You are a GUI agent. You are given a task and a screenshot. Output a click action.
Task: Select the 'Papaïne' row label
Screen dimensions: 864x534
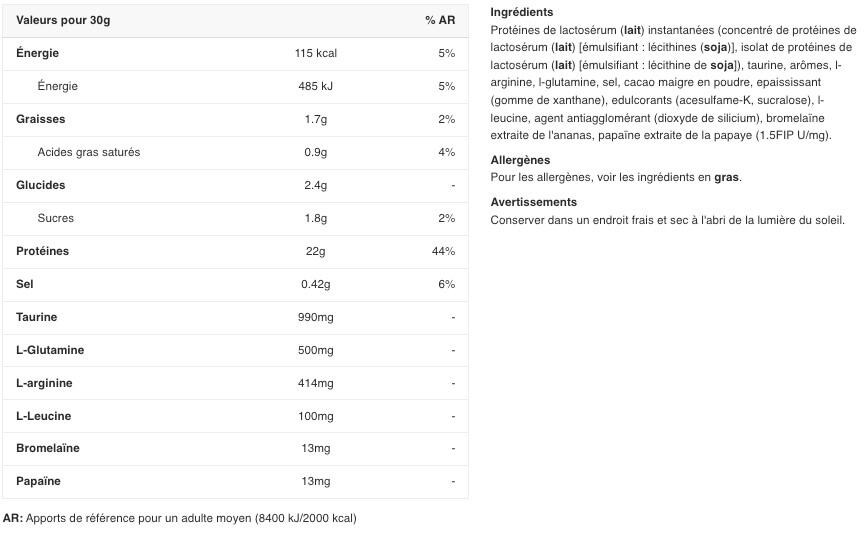coord(39,481)
